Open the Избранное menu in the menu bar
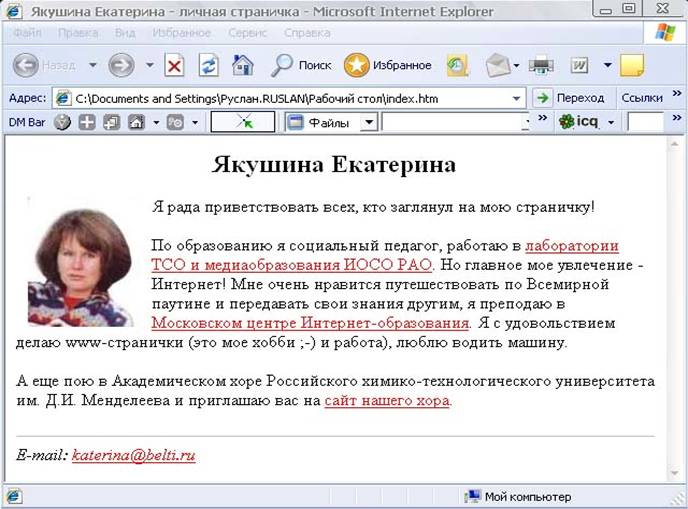 point(182,33)
